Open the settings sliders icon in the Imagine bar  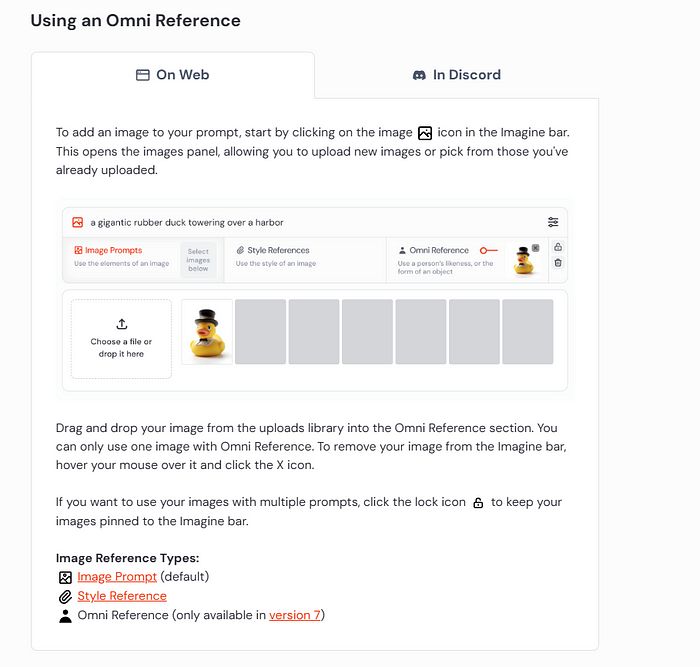tap(553, 222)
